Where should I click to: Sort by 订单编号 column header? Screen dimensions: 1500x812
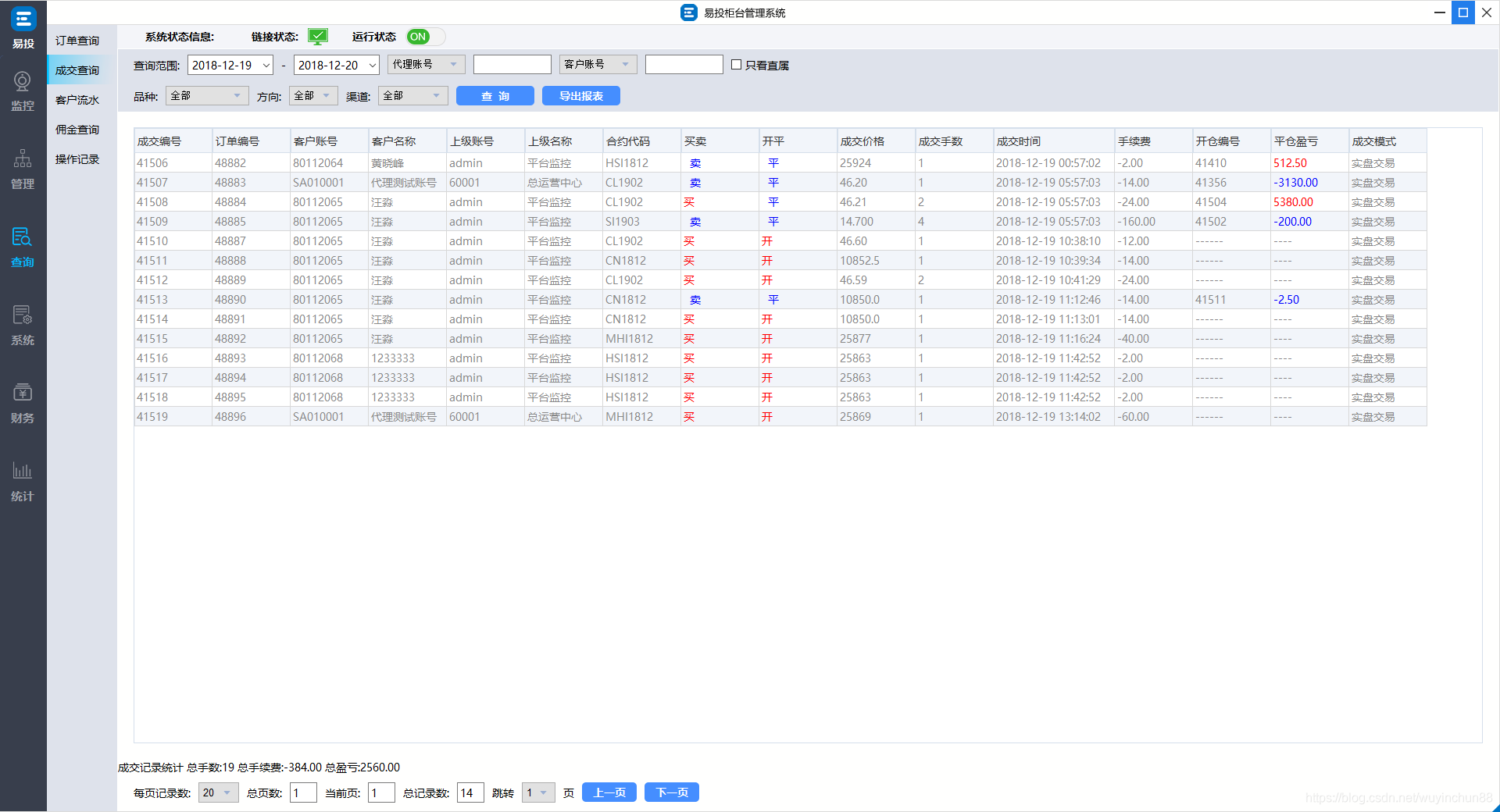251,141
